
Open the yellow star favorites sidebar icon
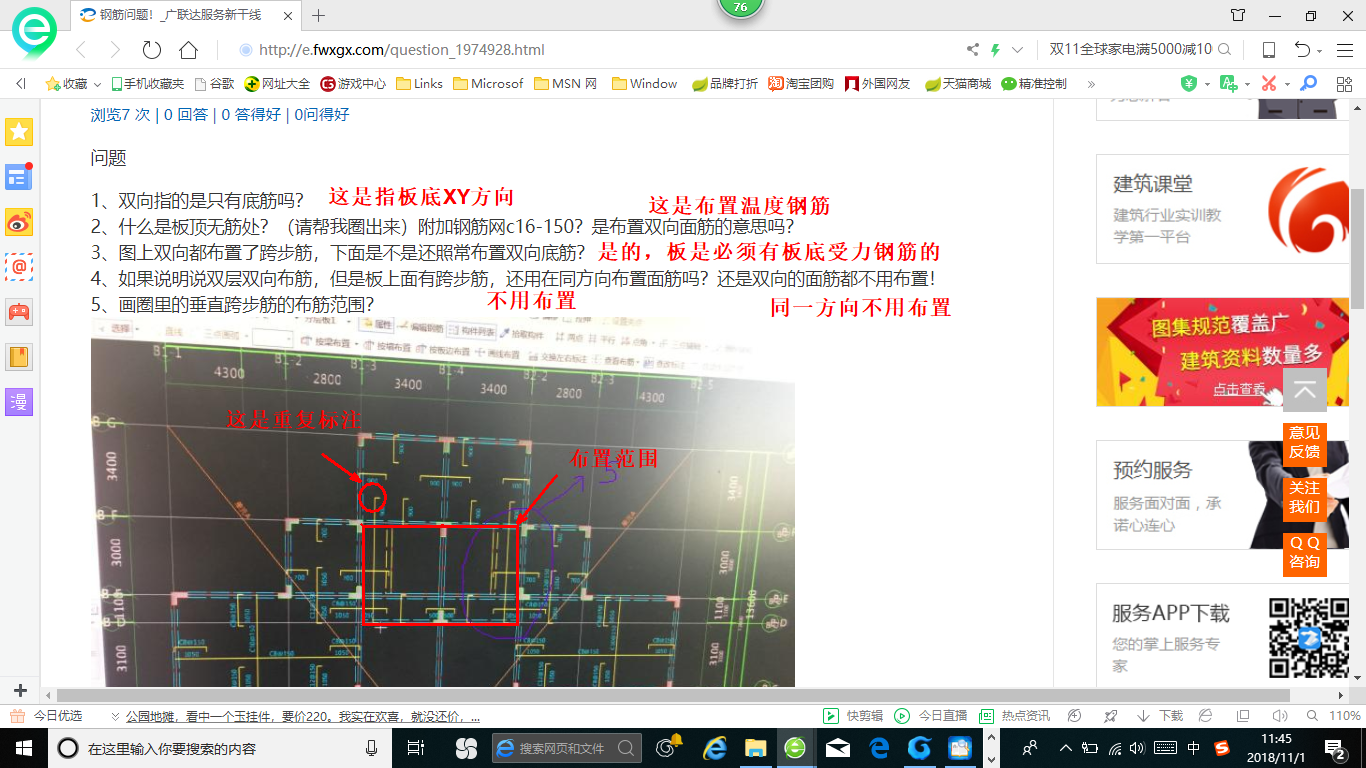(19, 131)
